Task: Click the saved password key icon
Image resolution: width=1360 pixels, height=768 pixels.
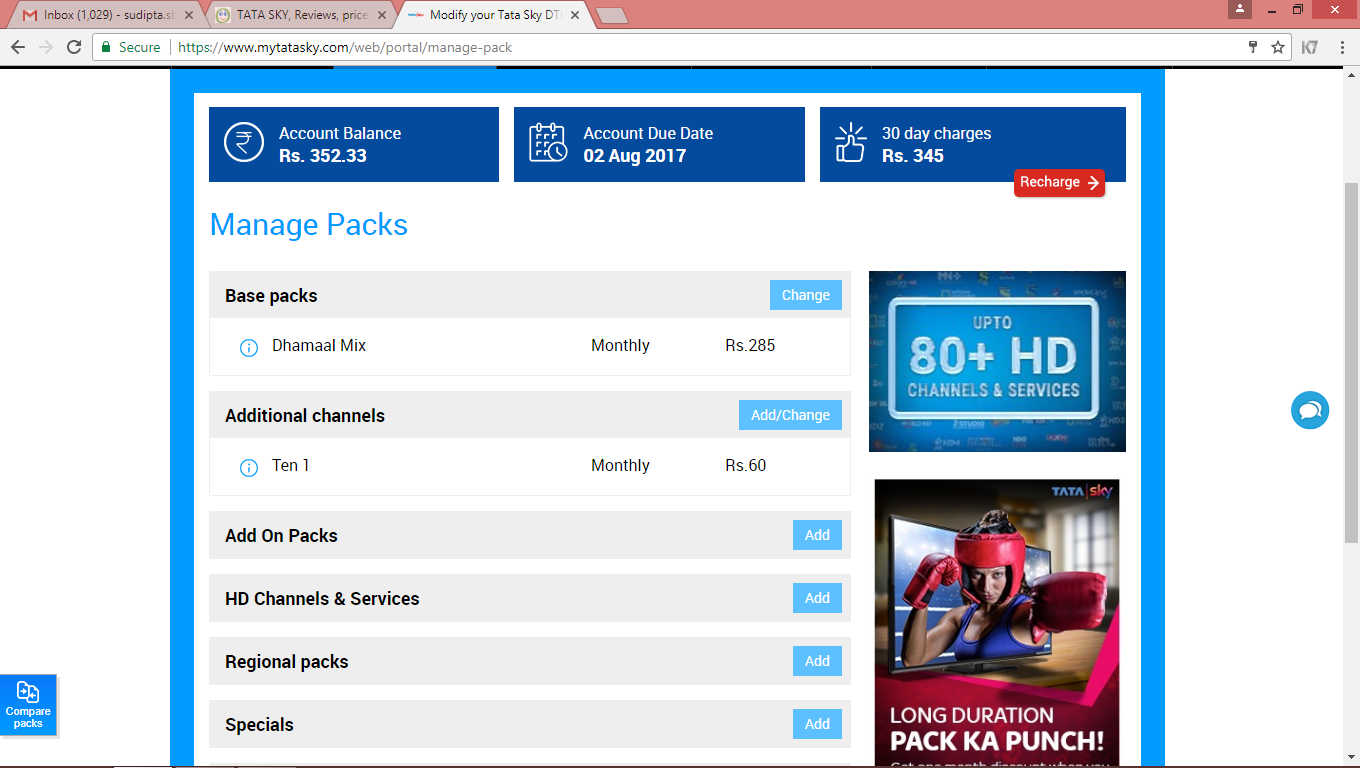Action: [x=1252, y=47]
